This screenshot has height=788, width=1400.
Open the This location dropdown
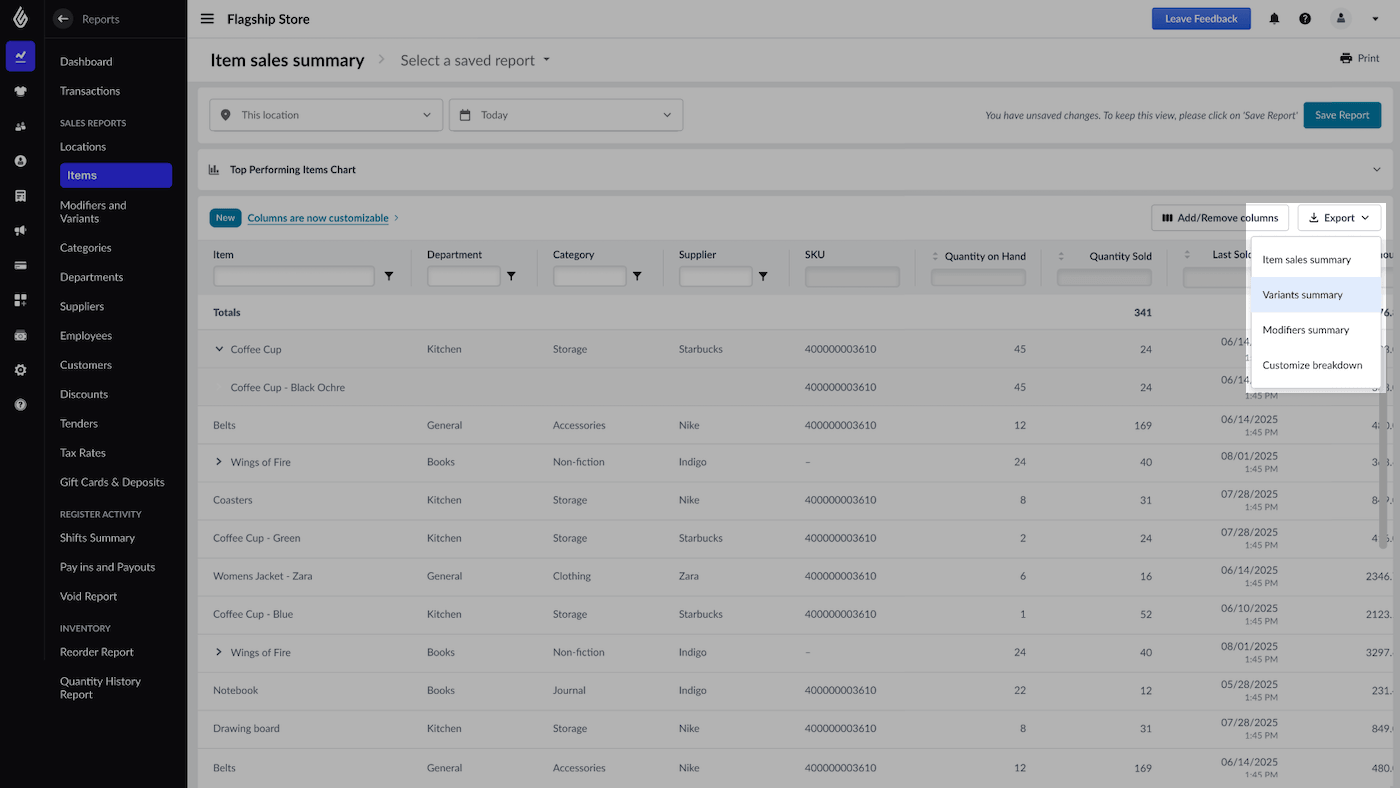326,115
